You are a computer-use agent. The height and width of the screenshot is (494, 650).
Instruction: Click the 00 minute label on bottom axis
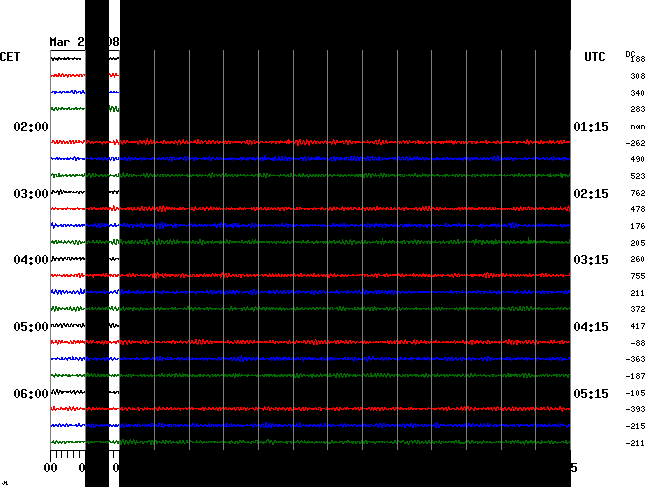tap(51, 468)
